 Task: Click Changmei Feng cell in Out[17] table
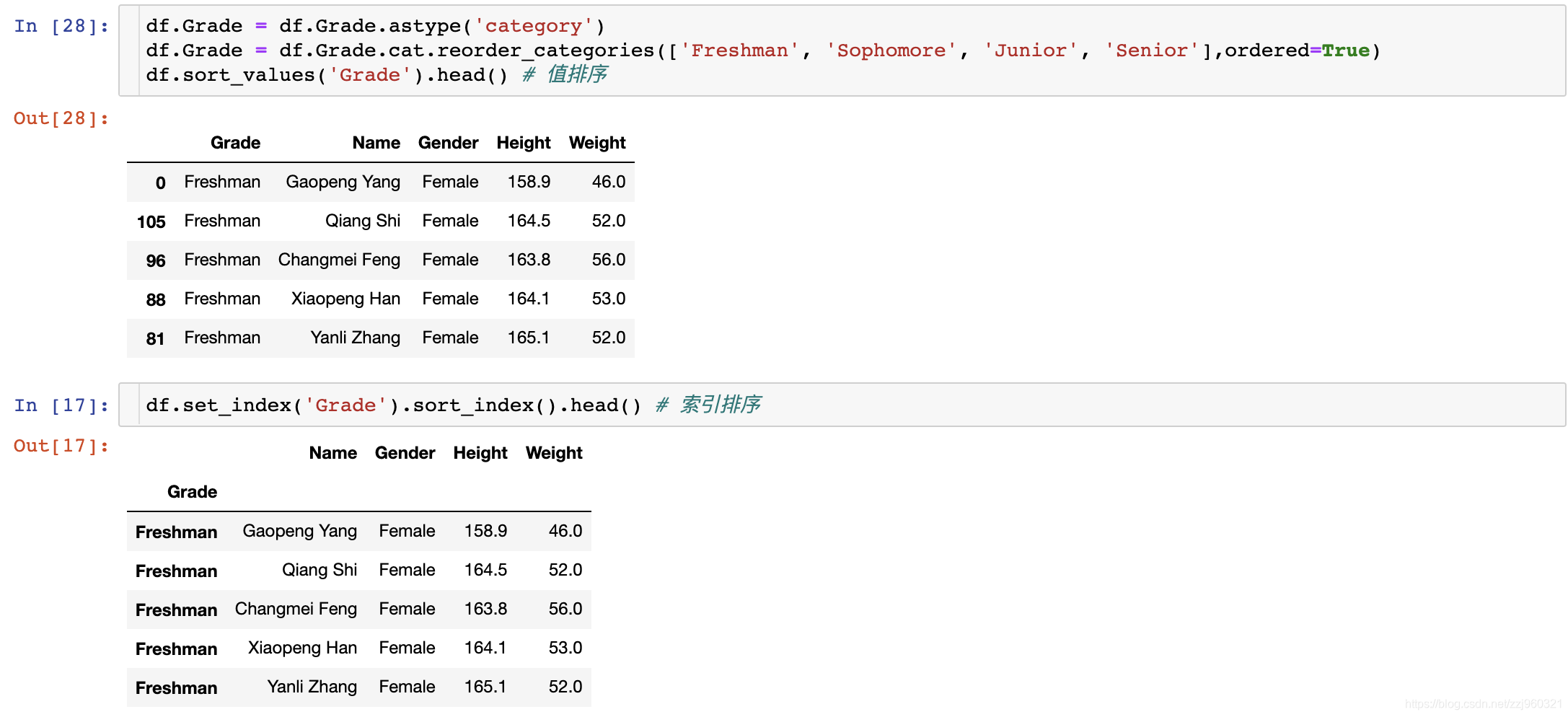pos(296,609)
